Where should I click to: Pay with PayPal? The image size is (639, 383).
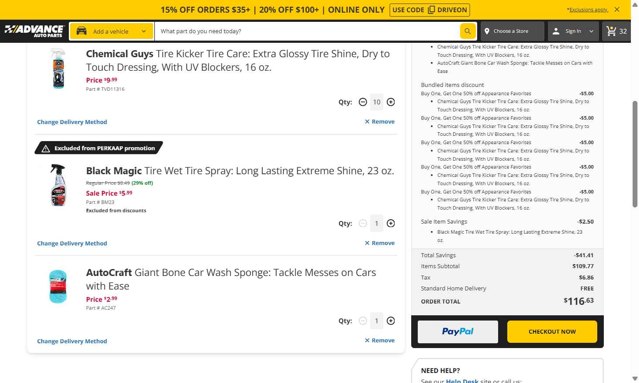458,332
